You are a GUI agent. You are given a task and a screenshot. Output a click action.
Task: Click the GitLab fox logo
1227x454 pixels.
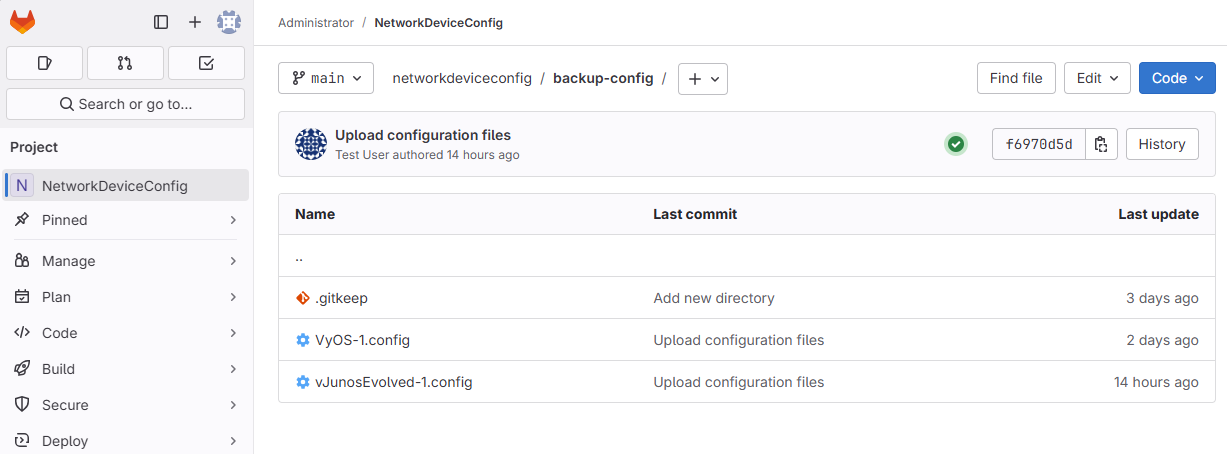coord(22,21)
